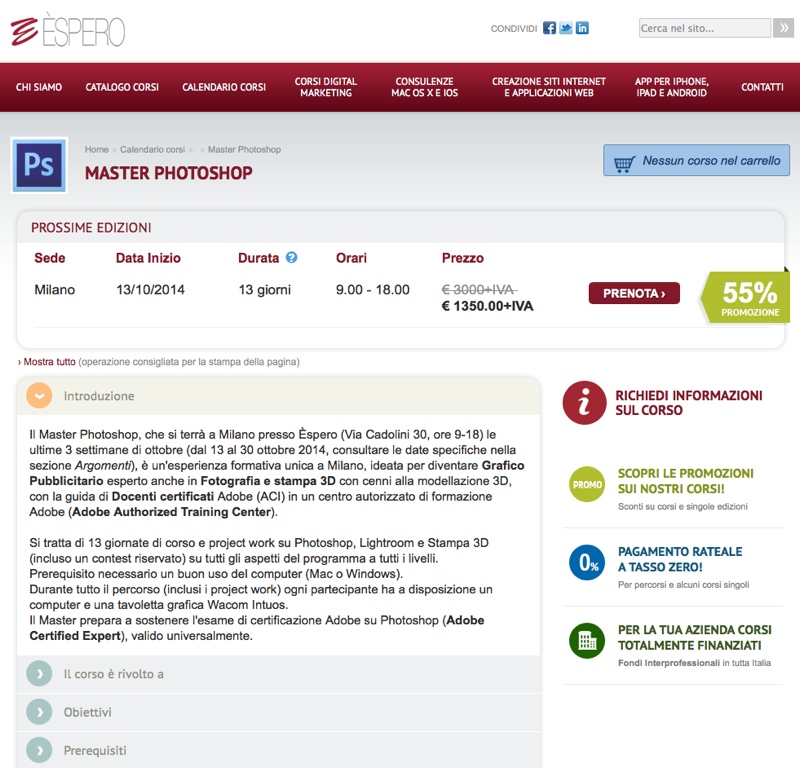Click the 'Milano' location cell
This screenshot has width=800, height=768.
pos(55,290)
